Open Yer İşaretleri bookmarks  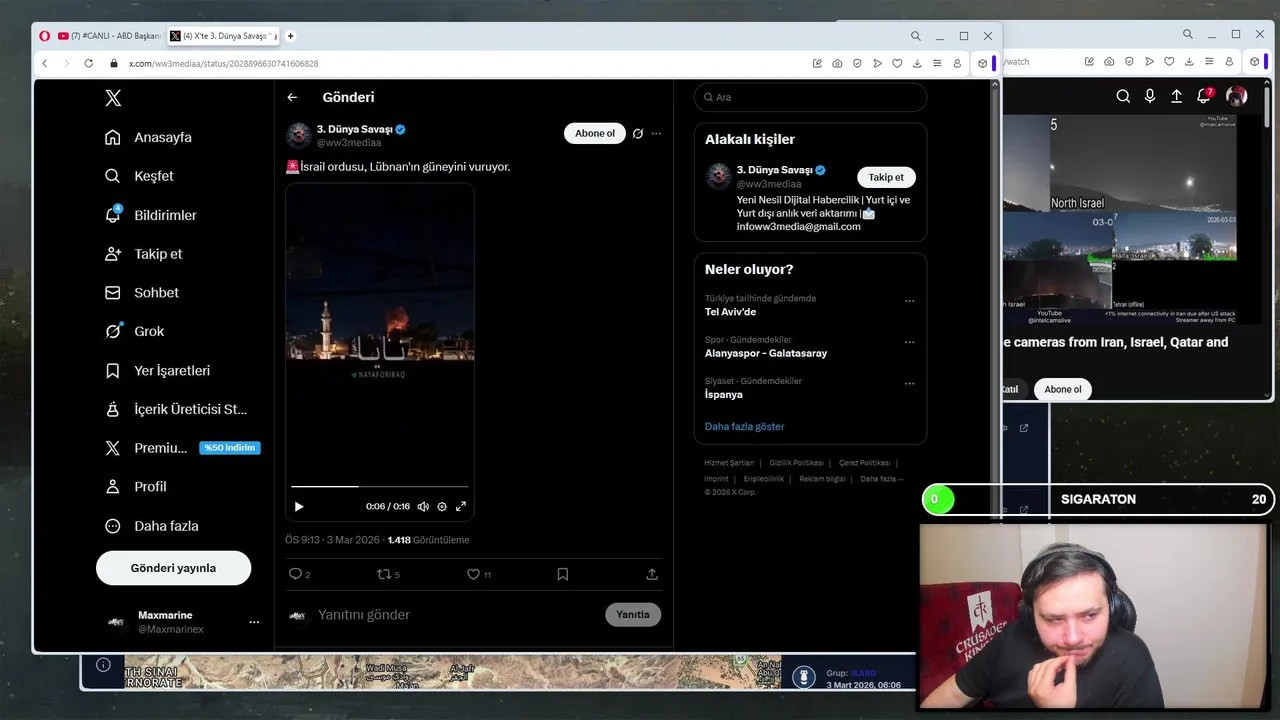[157, 370]
